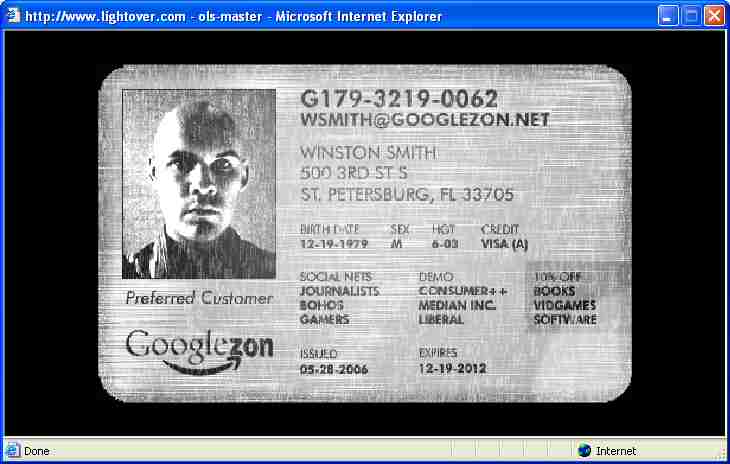This screenshot has height=464, width=730.
Task: Click the name WINSTON SMITH
Action: tap(368, 153)
